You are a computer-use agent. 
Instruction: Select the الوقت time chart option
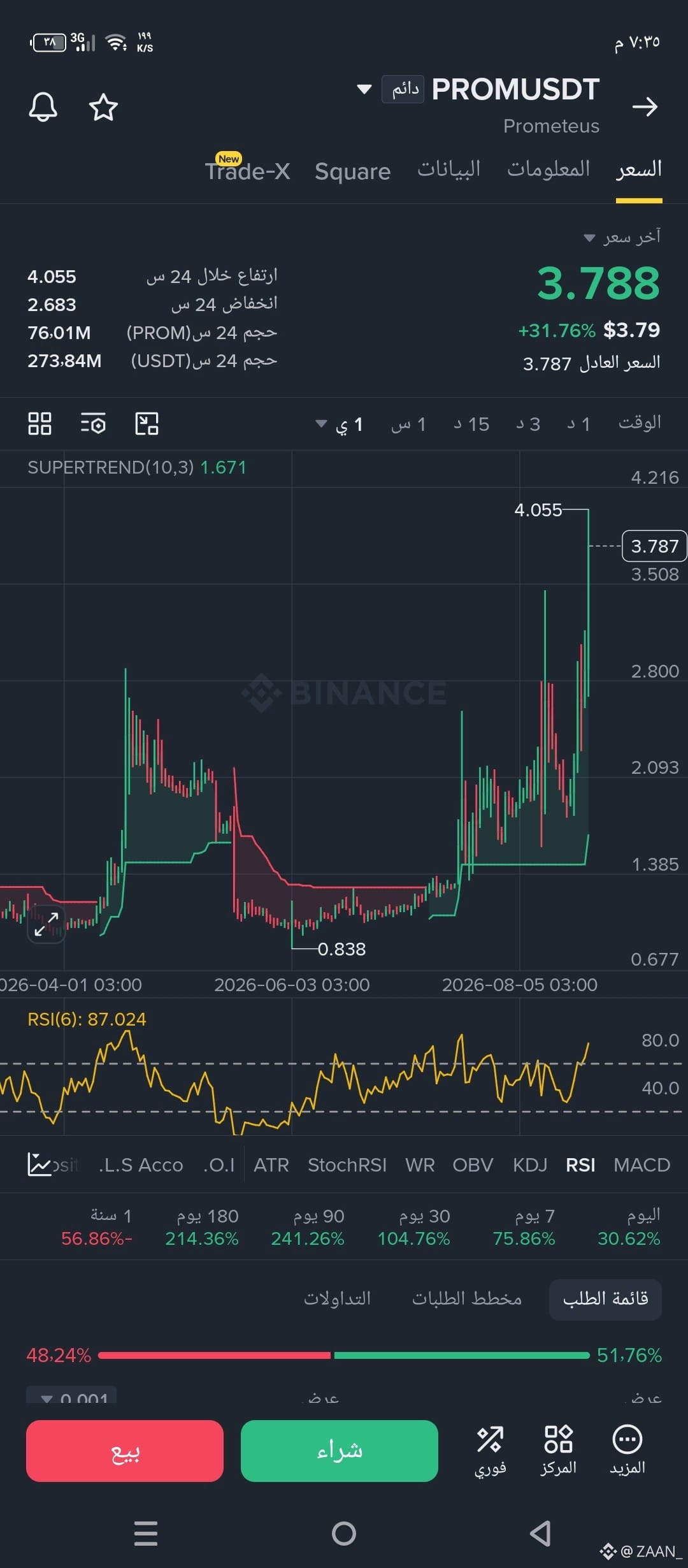pos(640,423)
